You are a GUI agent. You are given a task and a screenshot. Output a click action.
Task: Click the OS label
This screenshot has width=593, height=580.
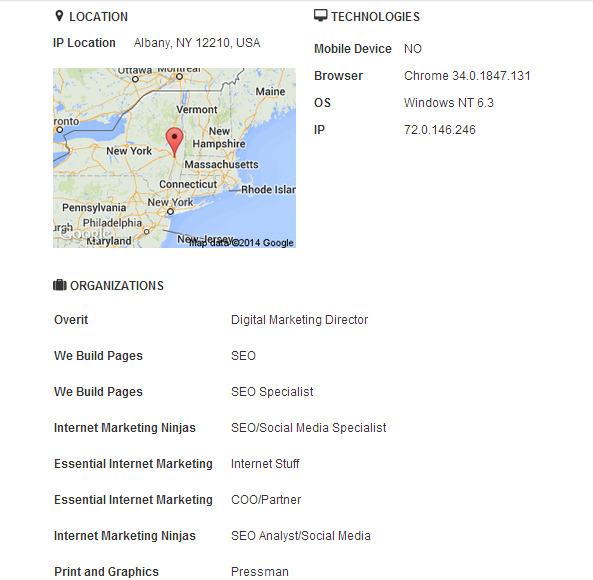pos(323,103)
